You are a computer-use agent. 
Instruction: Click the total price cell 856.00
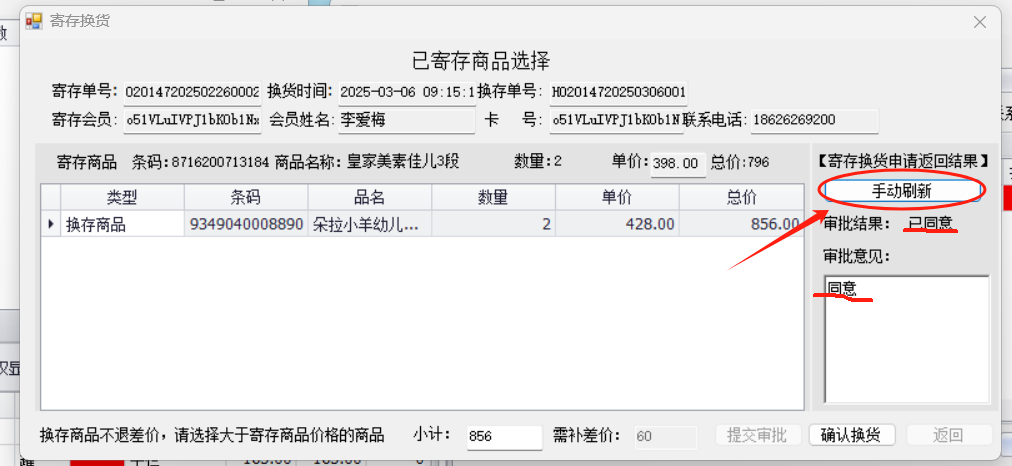[x=741, y=224]
